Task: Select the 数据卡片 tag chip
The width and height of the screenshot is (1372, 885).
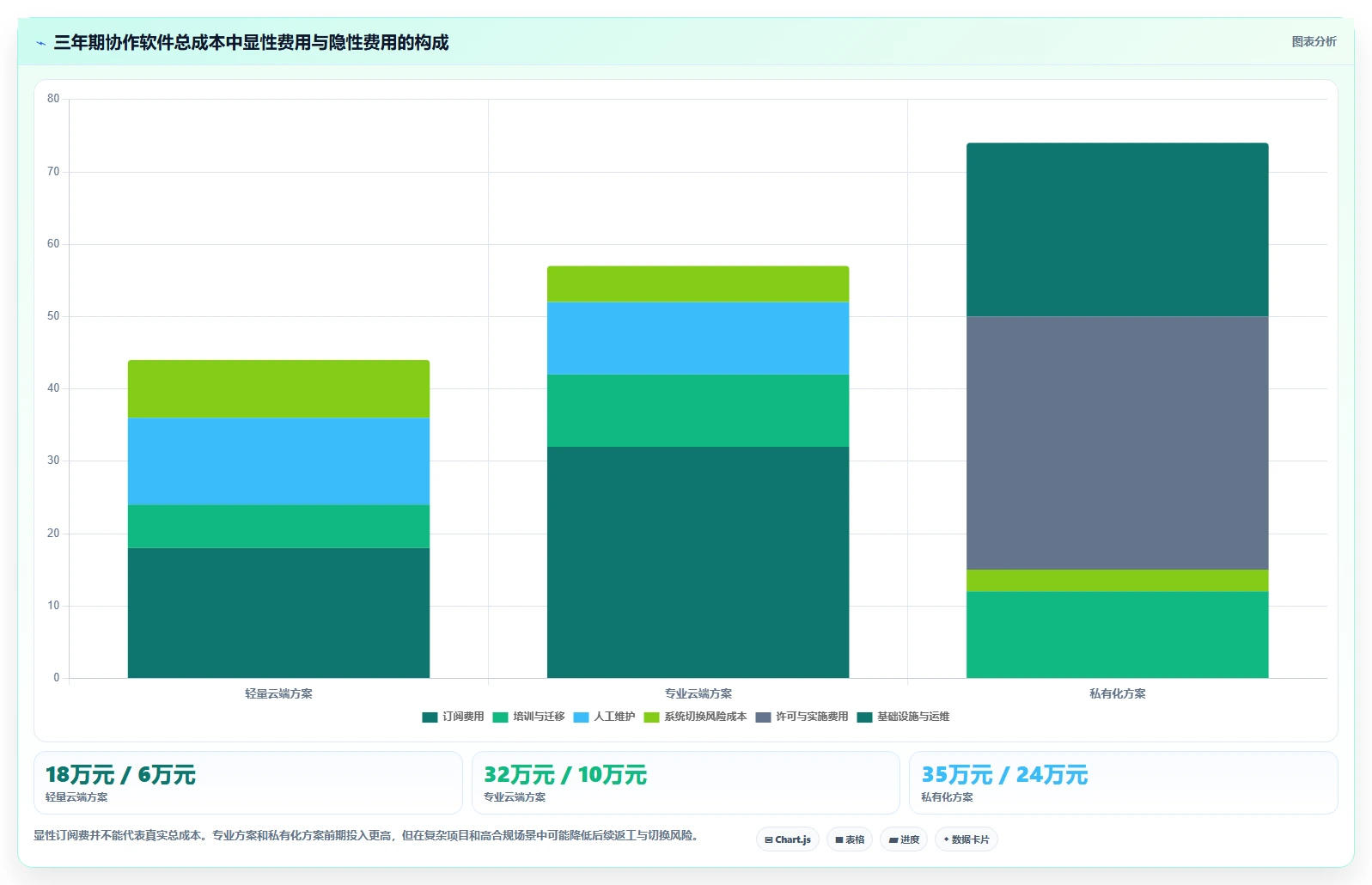Action: click(966, 839)
